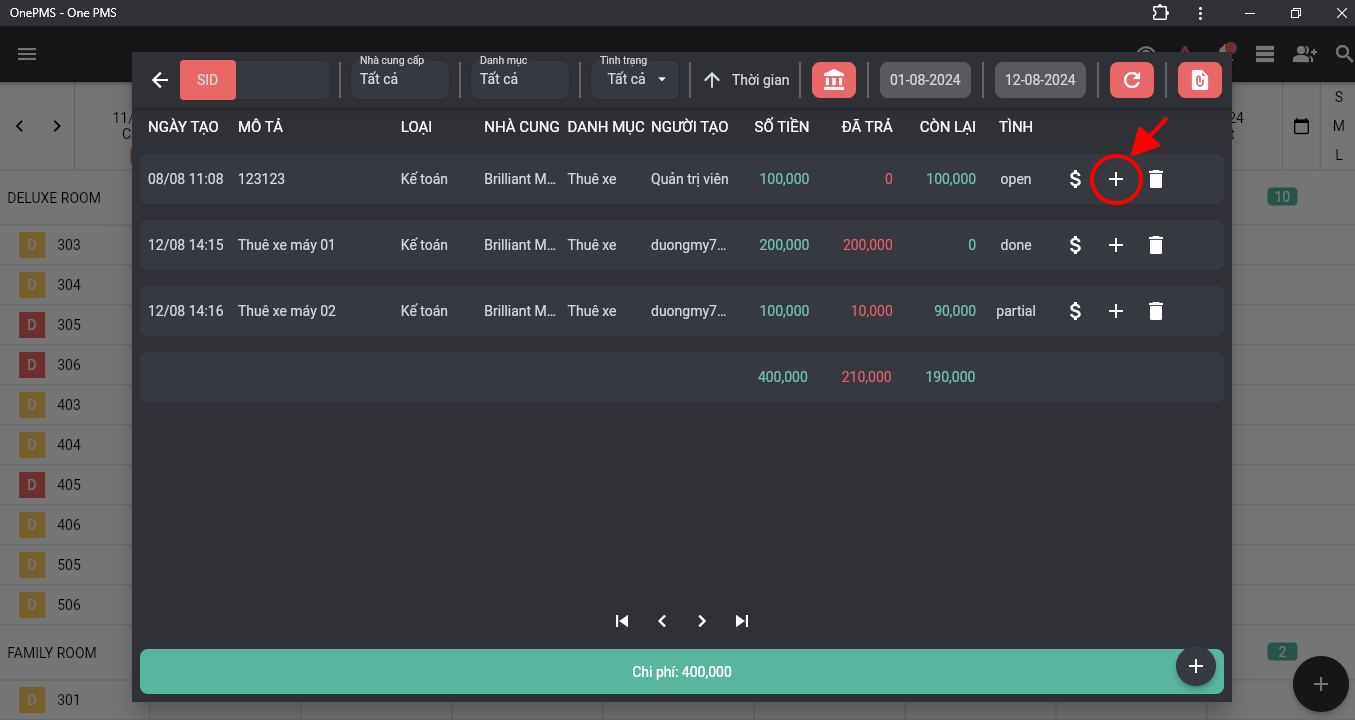Jump to the last page of results

742,621
